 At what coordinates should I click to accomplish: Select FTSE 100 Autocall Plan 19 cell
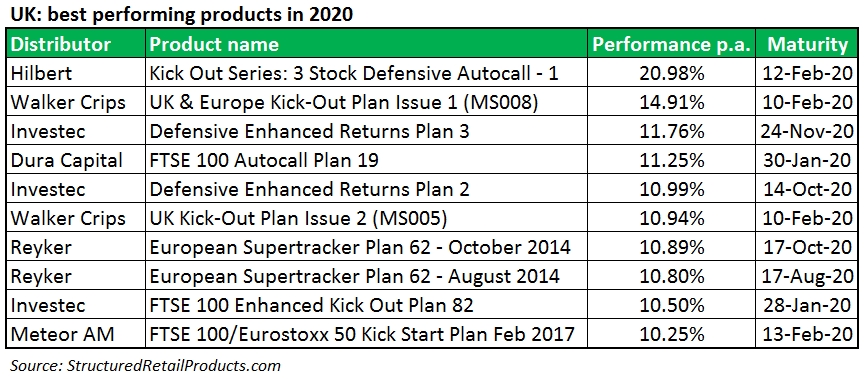pos(366,160)
